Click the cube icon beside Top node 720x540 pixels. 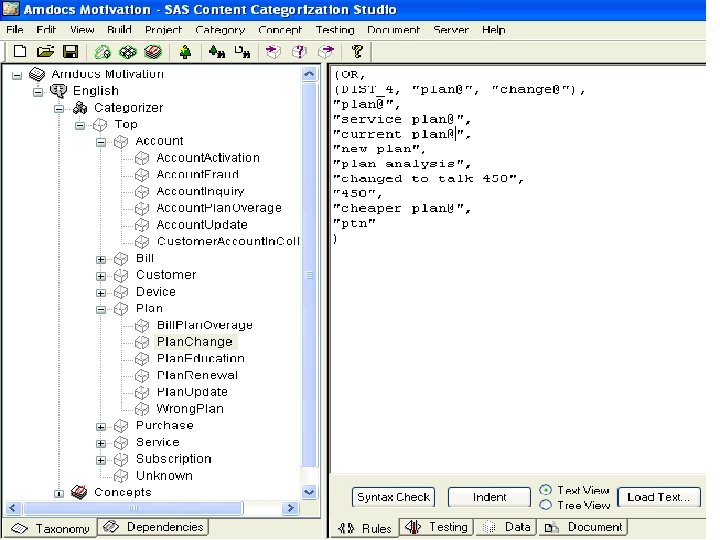click(100, 124)
